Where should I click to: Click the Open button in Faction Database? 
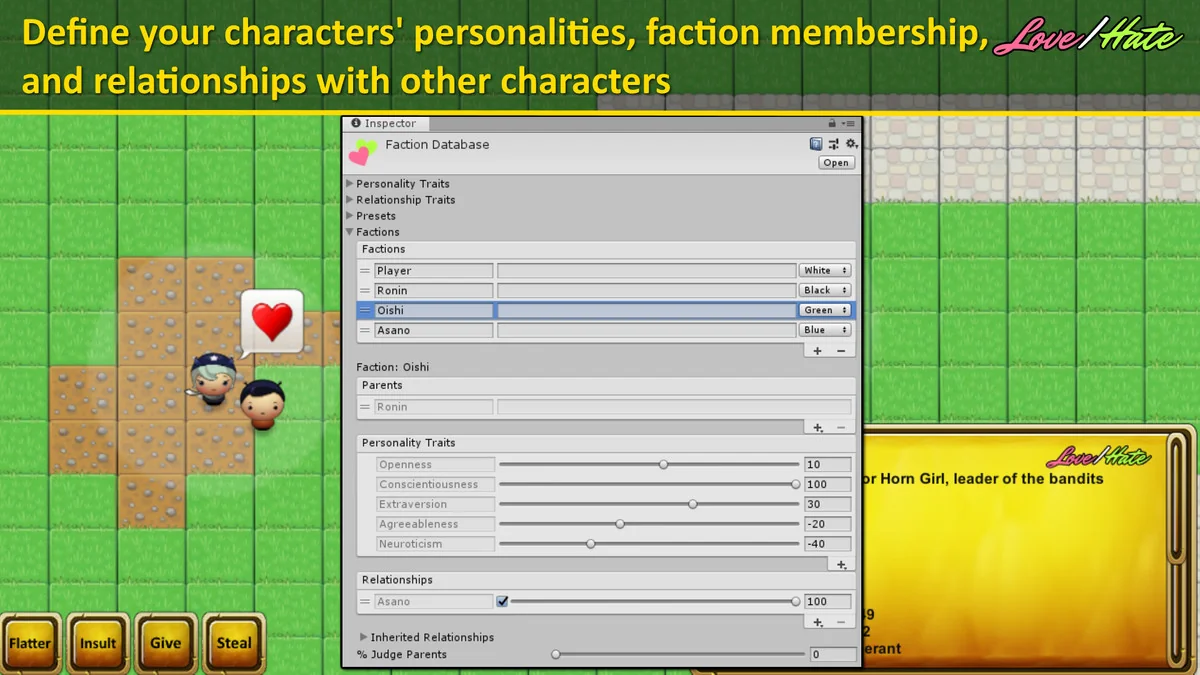coord(836,163)
